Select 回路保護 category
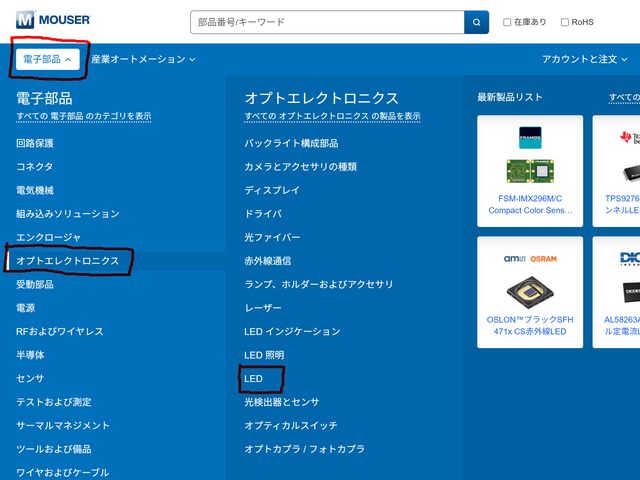This screenshot has width=640, height=480. pos(35,143)
